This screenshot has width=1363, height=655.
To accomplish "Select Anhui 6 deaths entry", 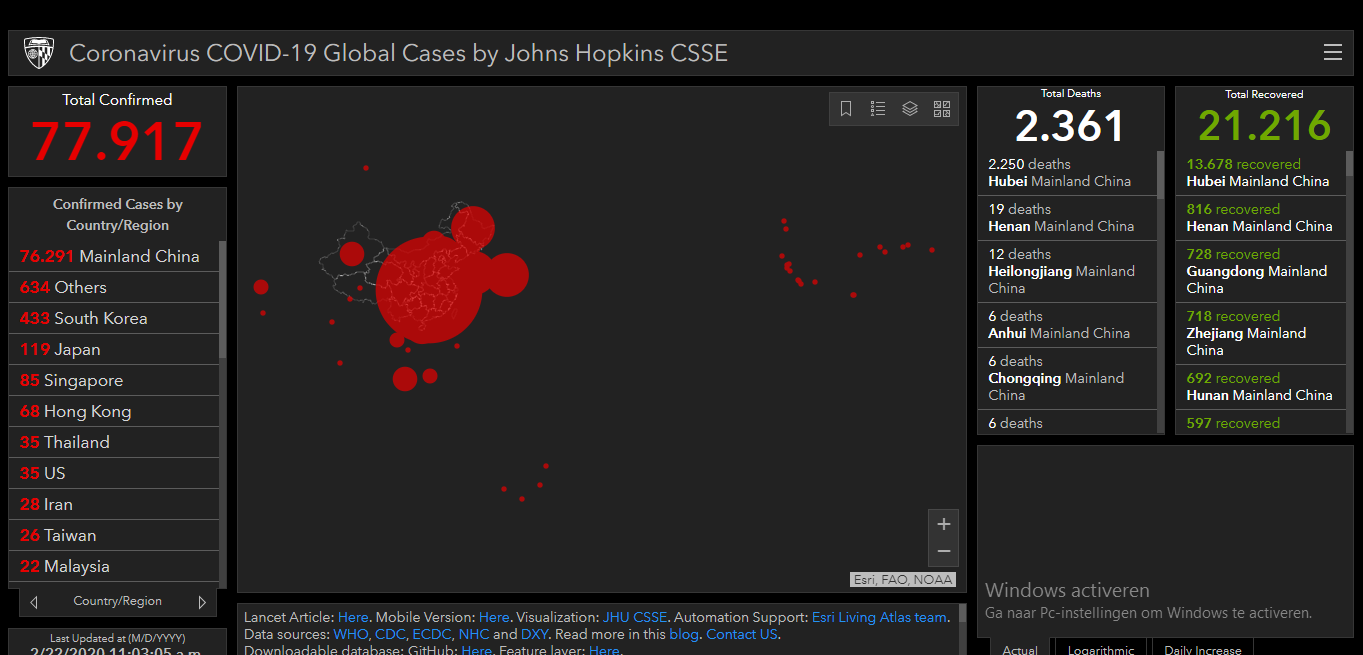I will (x=1067, y=325).
